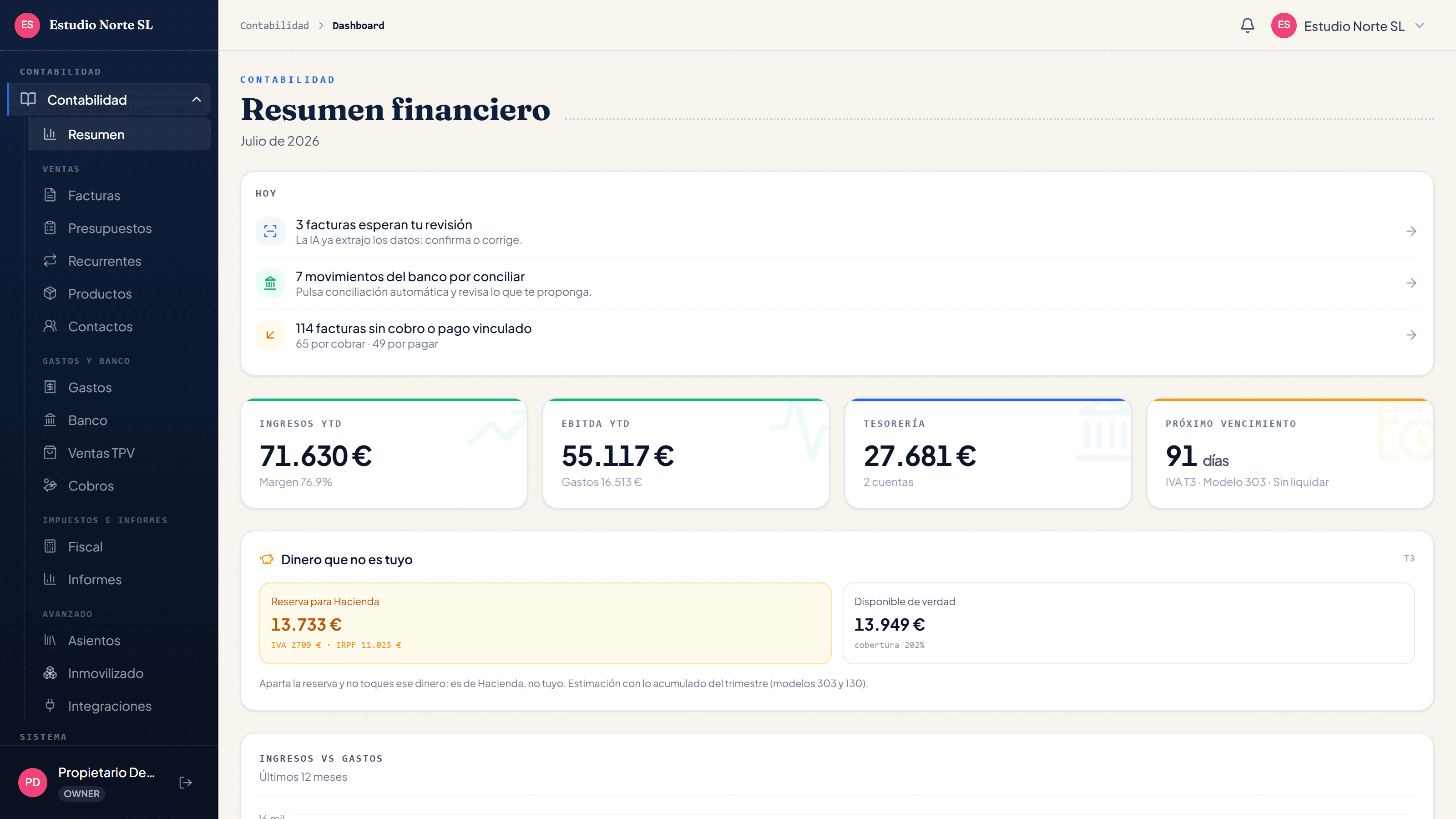Click the green bank icon for movimientos
1456x819 pixels.
click(270, 283)
